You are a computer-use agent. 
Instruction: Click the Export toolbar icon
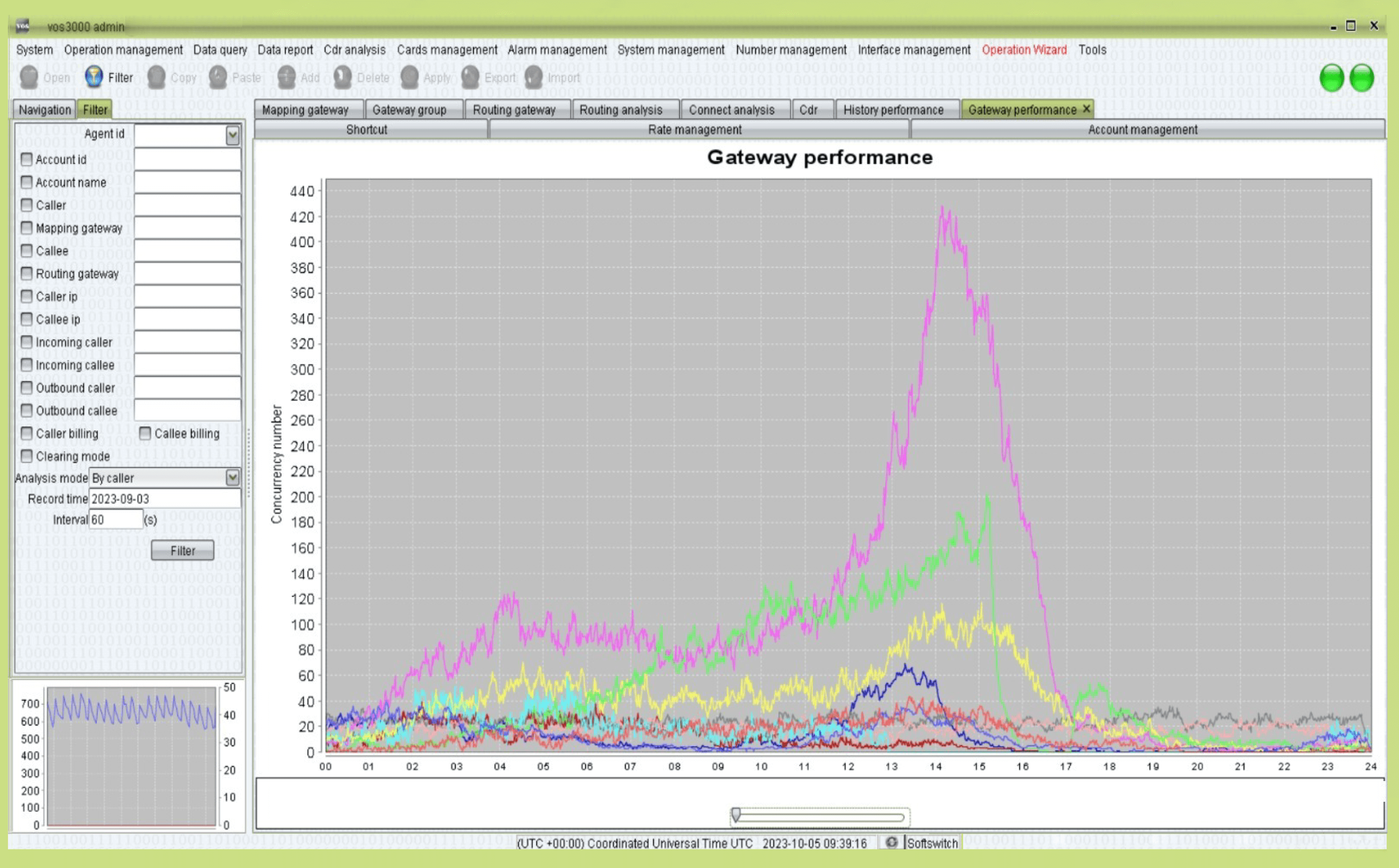click(x=470, y=78)
